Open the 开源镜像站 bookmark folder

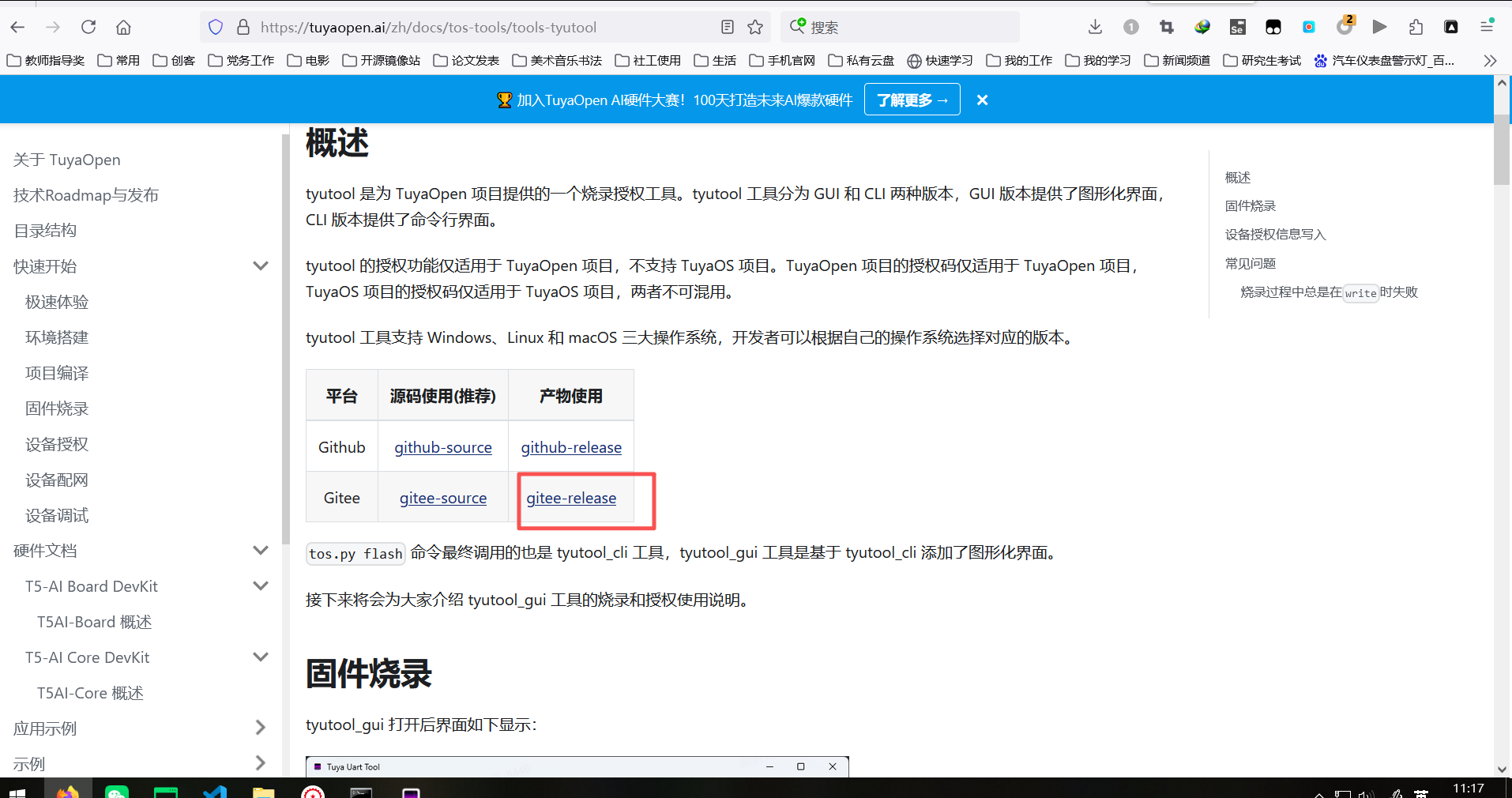(382, 61)
